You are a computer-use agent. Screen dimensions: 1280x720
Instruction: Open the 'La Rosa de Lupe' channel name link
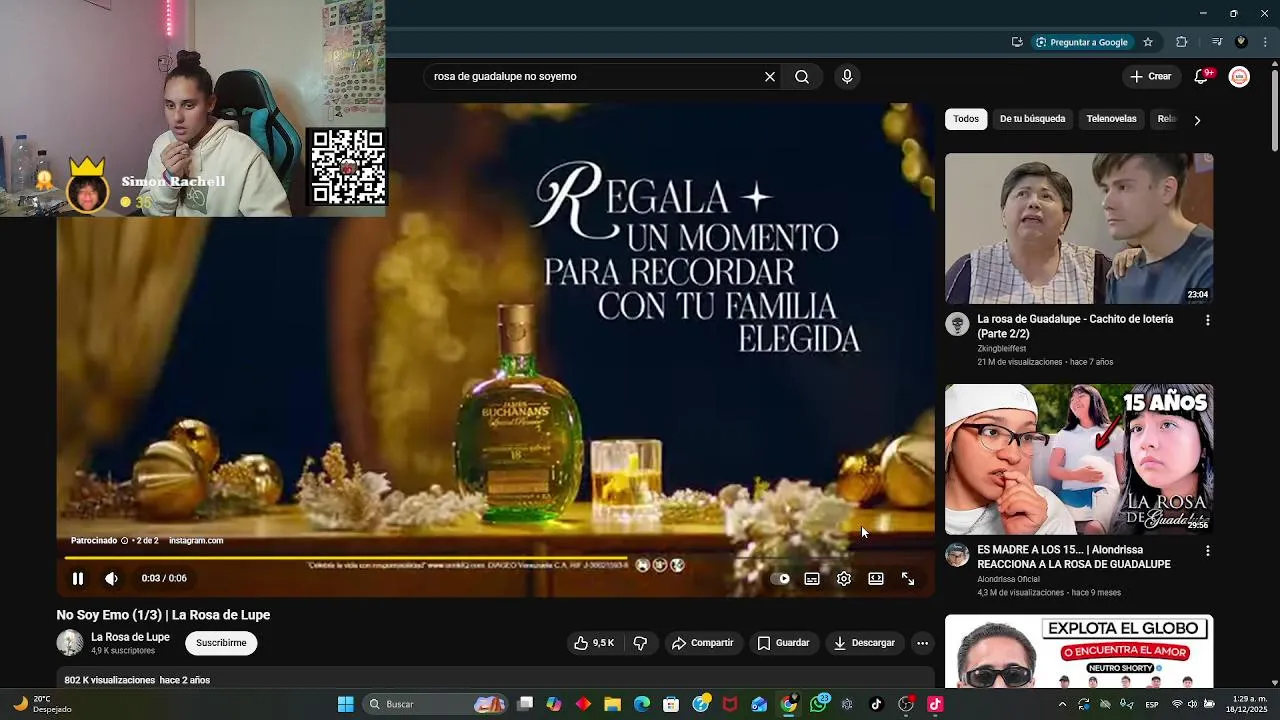pos(130,637)
